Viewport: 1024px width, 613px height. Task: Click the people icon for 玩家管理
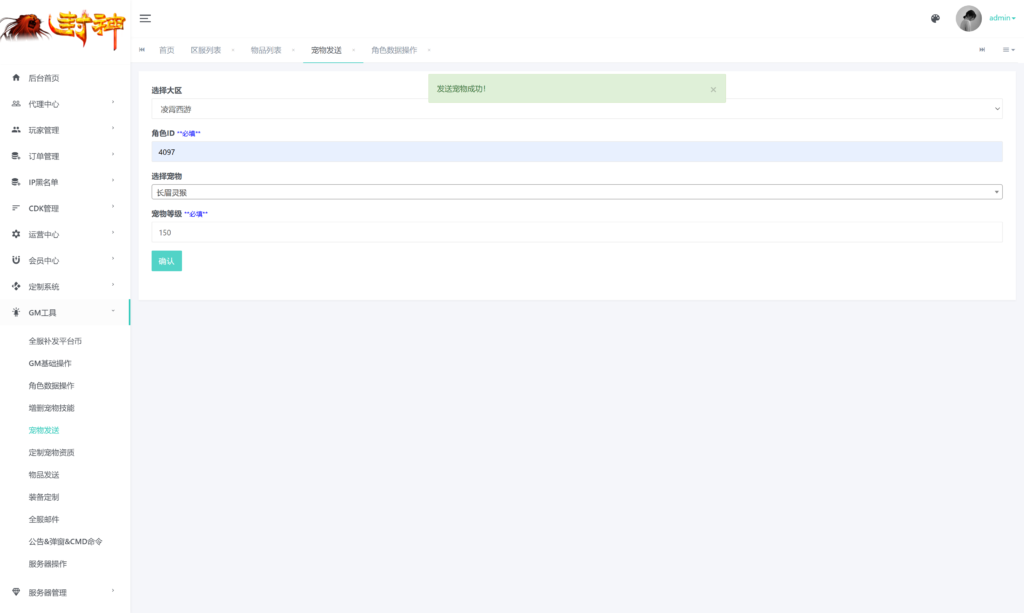pyautogui.click(x=16, y=130)
